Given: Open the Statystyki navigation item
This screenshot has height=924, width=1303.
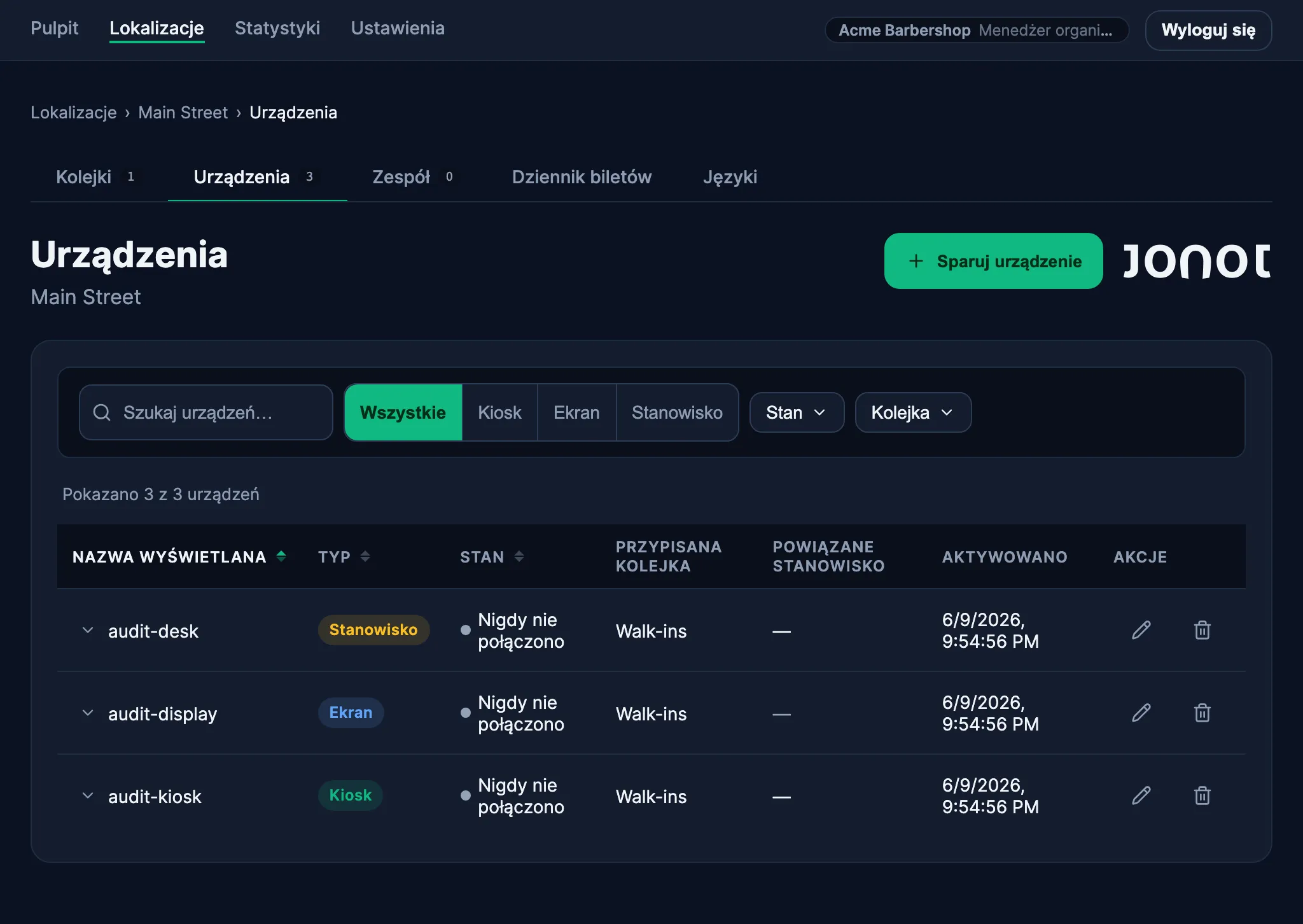Looking at the screenshot, I should click(277, 29).
